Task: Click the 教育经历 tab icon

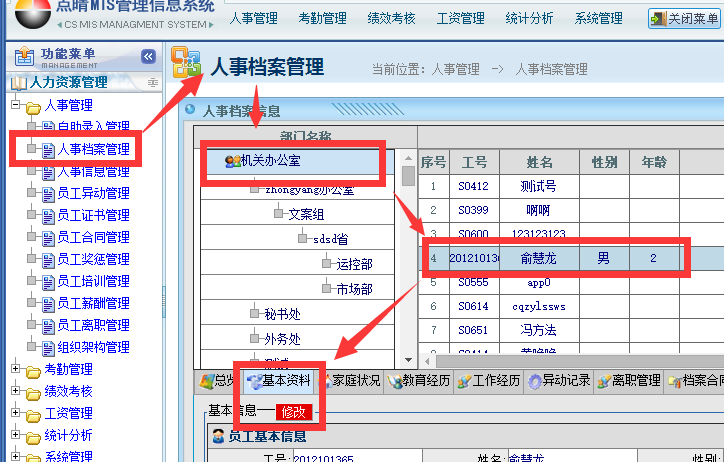Action: pos(393,381)
